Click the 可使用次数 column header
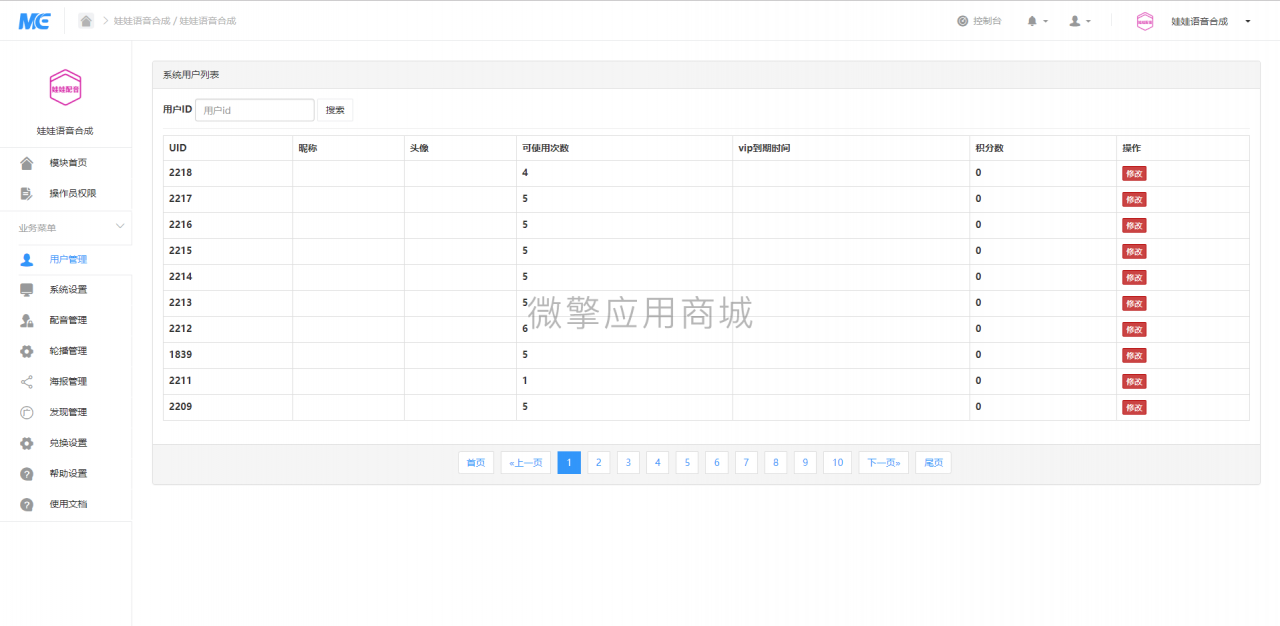 [x=624, y=148]
